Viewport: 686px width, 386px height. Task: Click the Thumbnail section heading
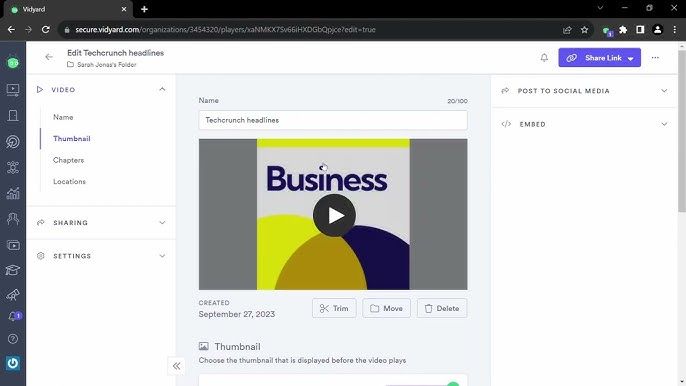[238, 347]
